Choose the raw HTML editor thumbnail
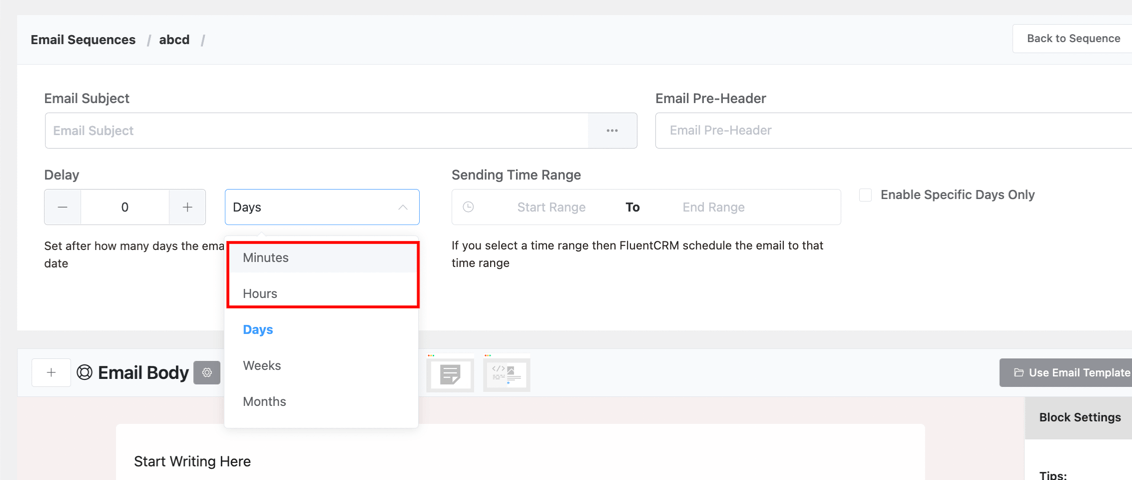Screen dimensions: 1133x480 coord(507,373)
